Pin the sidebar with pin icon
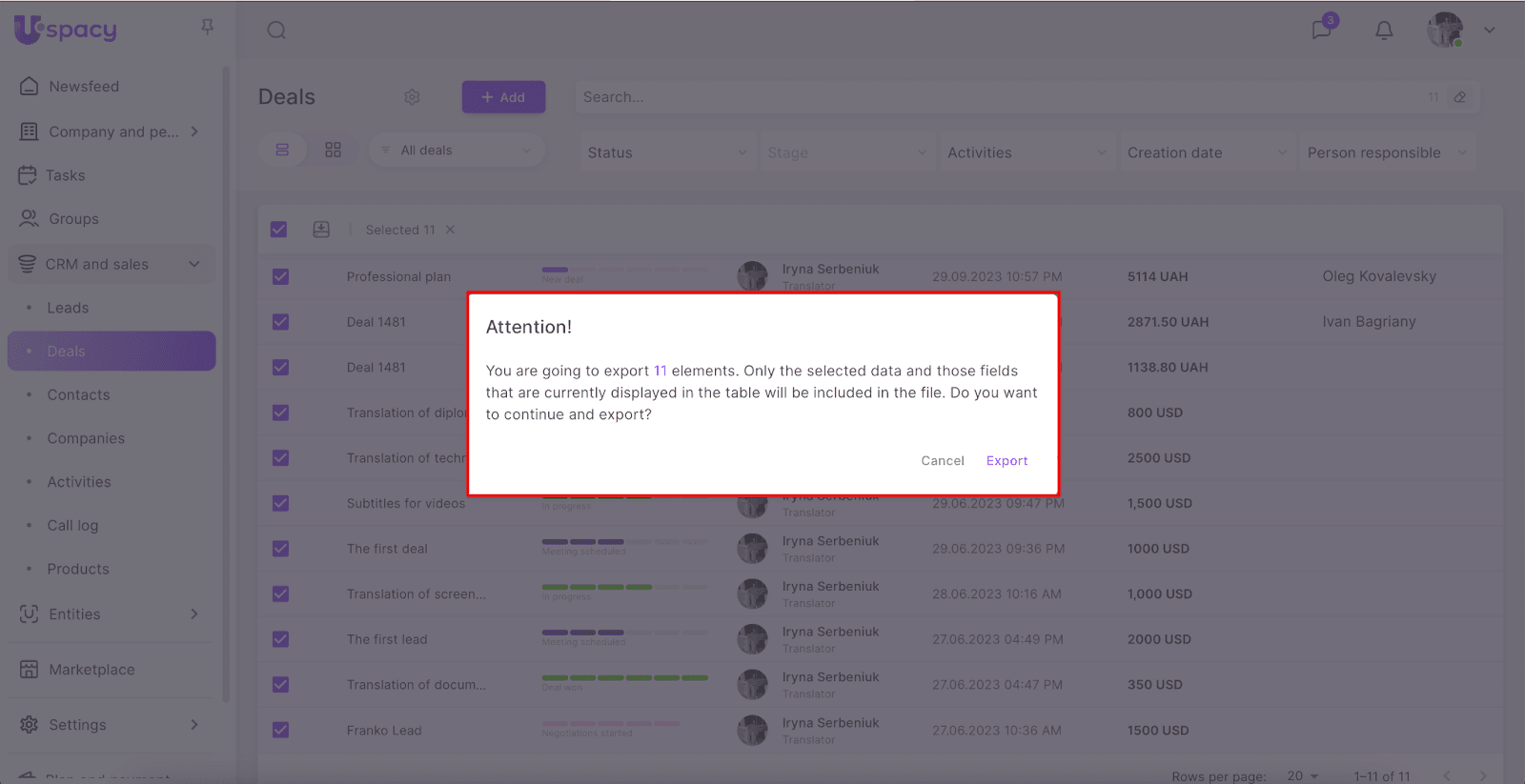 pyautogui.click(x=207, y=28)
